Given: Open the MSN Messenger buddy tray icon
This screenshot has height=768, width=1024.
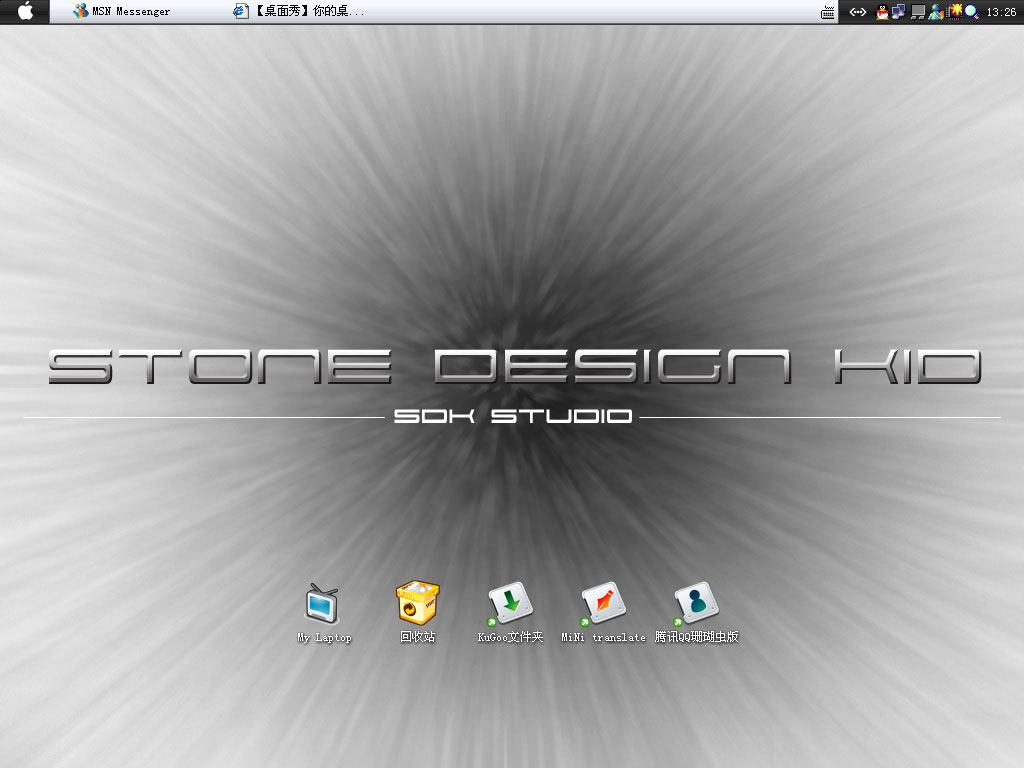Looking at the screenshot, I should 936,12.
